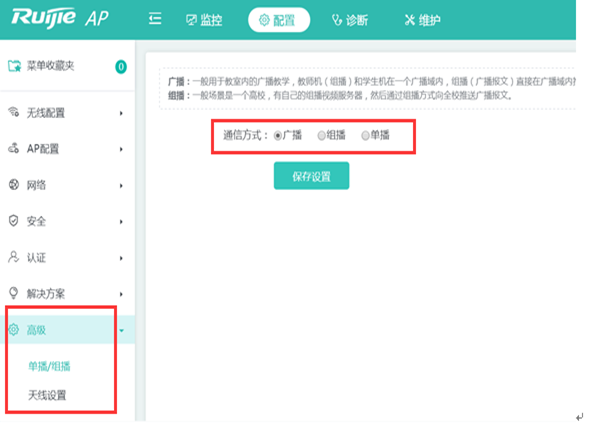604x446 pixels.
Task: Click the hamburger menu collapse icon
Action: click(155, 19)
